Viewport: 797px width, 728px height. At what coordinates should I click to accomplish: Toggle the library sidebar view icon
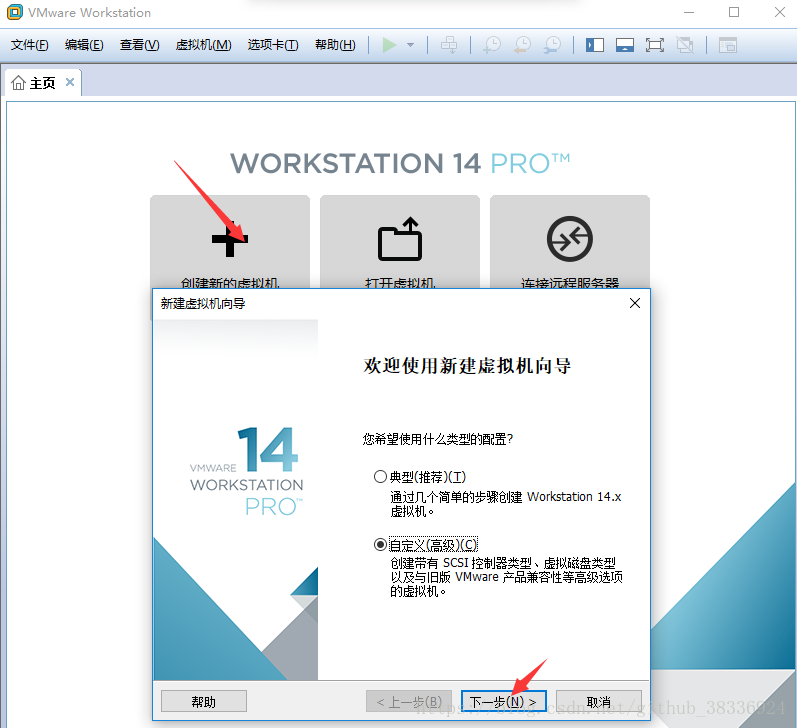[595, 45]
